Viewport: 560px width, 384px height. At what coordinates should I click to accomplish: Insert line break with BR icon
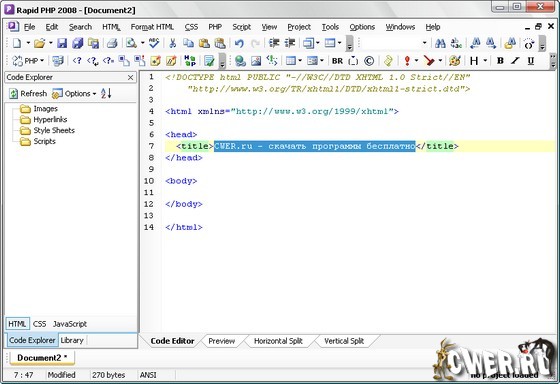point(337,61)
